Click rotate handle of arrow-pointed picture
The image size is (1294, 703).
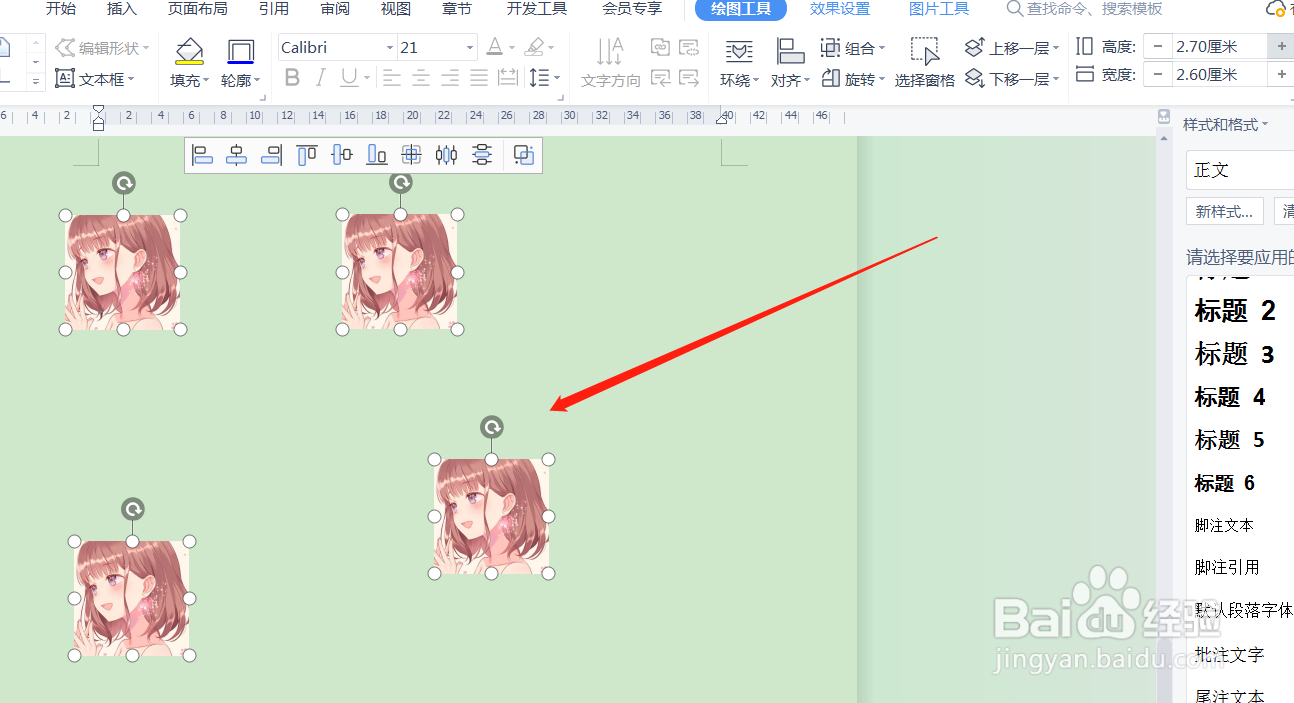point(492,428)
